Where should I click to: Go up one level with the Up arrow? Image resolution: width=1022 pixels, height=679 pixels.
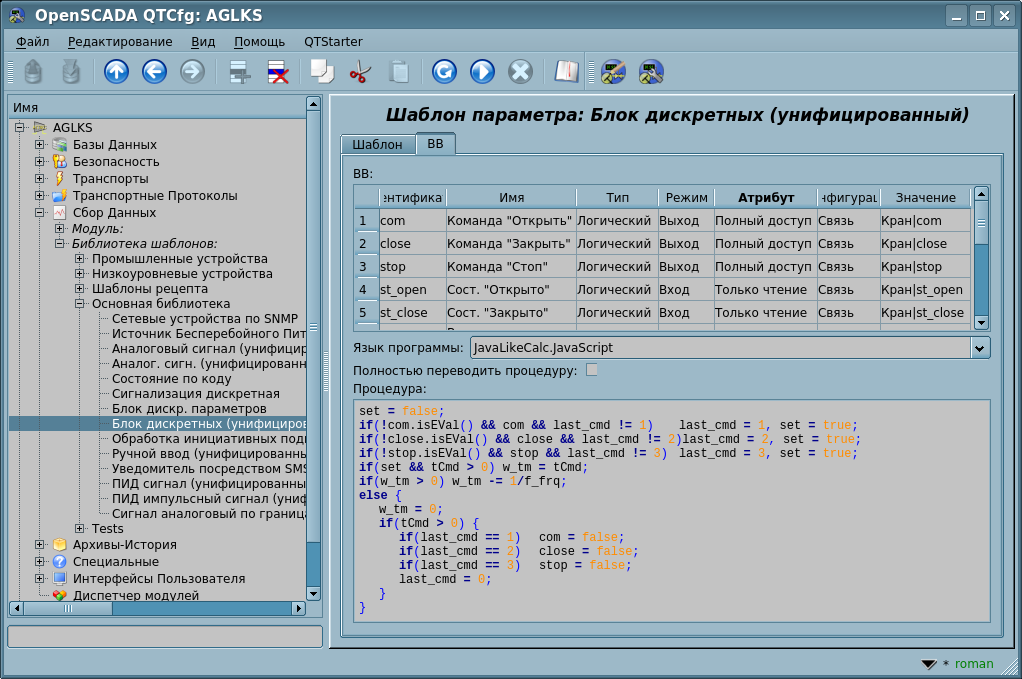pyautogui.click(x=117, y=72)
